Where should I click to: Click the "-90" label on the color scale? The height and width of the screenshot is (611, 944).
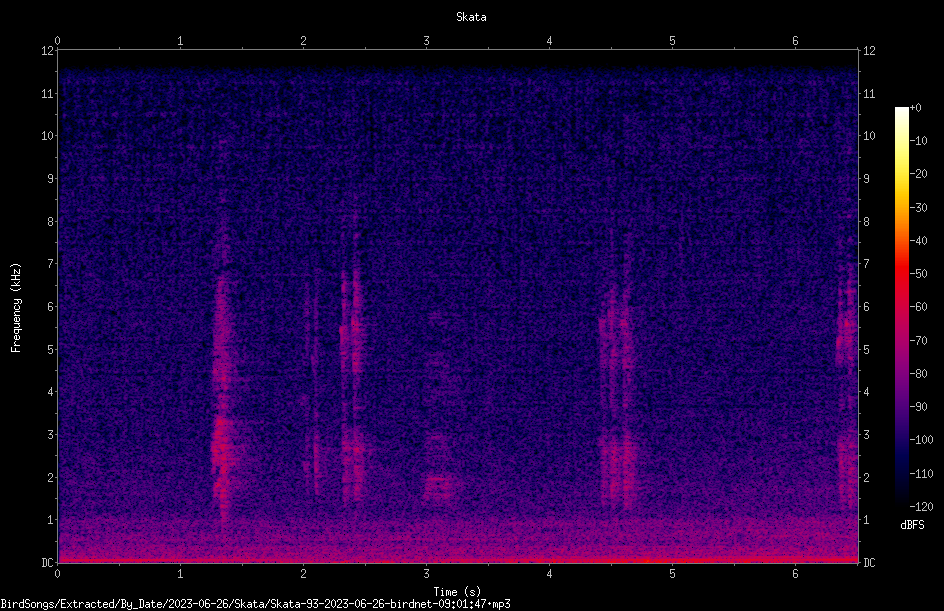(919, 407)
